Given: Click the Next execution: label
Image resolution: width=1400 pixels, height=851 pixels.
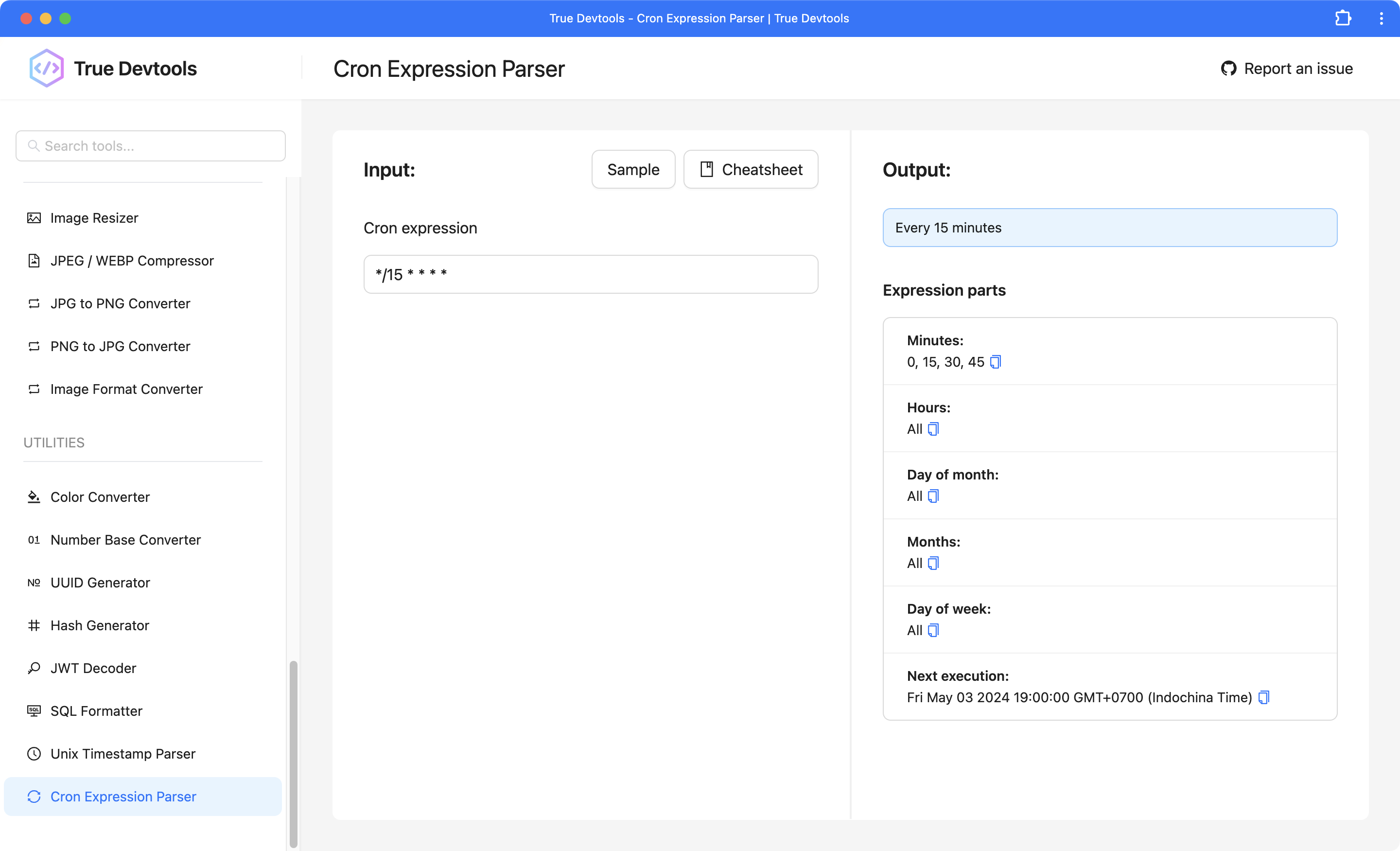Looking at the screenshot, I should [x=957, y=676].
